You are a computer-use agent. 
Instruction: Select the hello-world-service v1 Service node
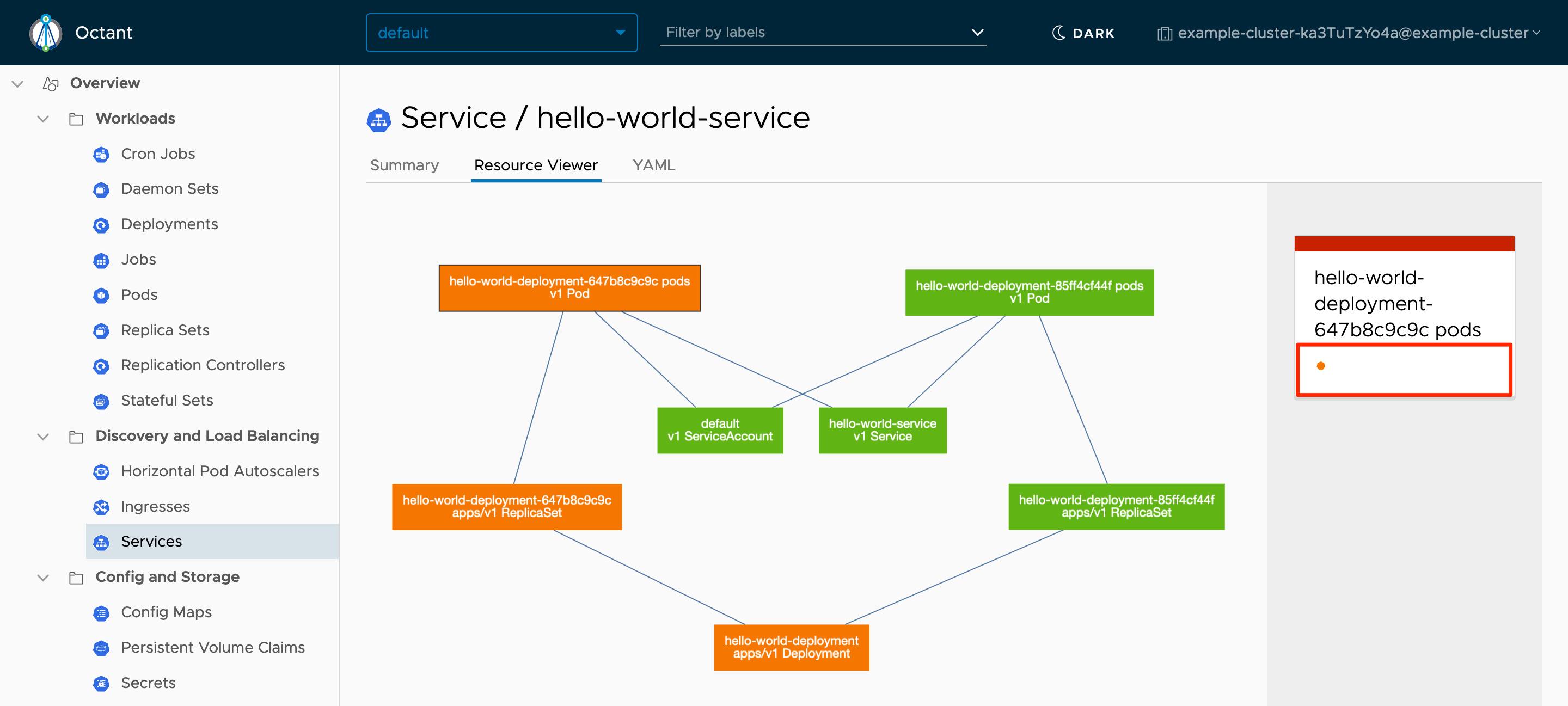coord(883,430)
